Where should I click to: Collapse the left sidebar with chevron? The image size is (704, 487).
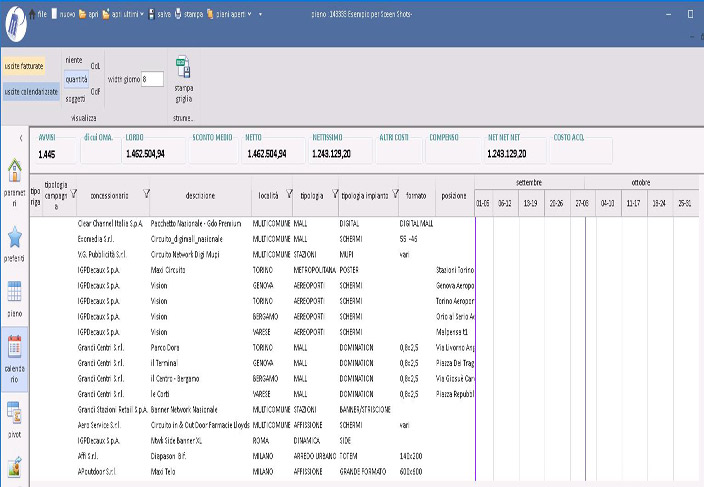tap(21, 137)
